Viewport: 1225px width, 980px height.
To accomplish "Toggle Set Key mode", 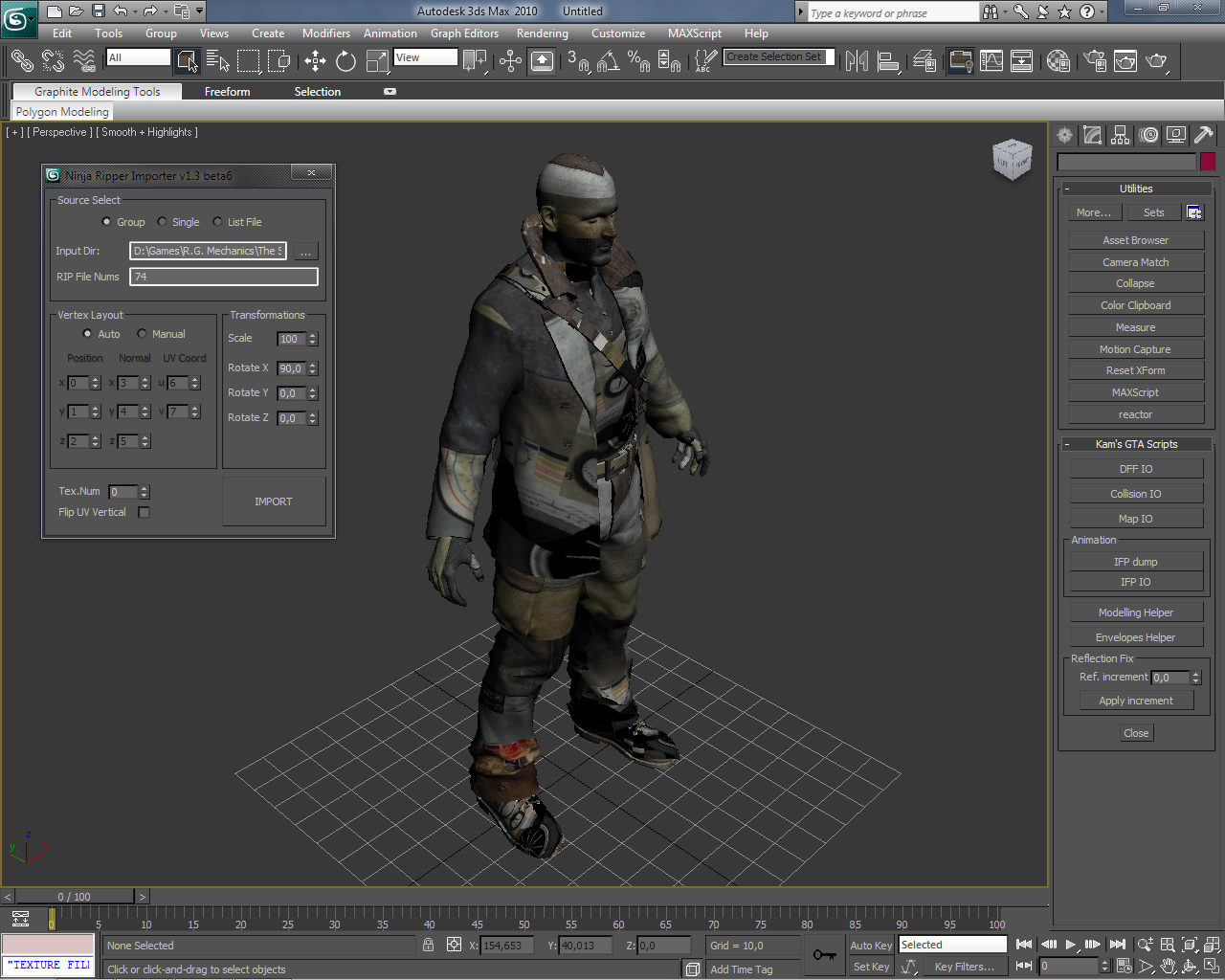I will [x=871, y=967].
